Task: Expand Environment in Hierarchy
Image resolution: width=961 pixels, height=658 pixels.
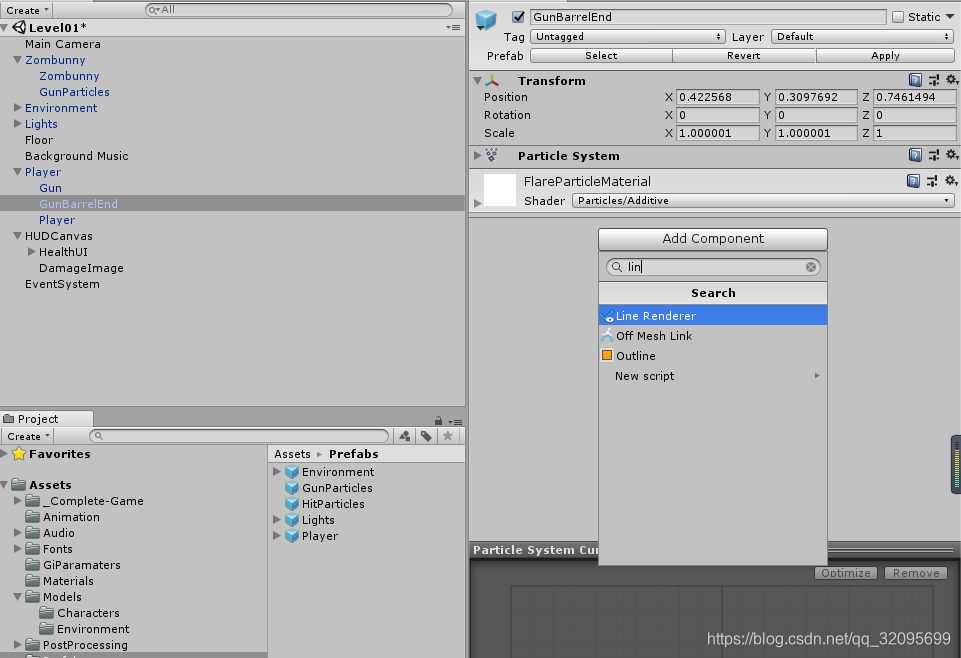Action: (17, 107)
